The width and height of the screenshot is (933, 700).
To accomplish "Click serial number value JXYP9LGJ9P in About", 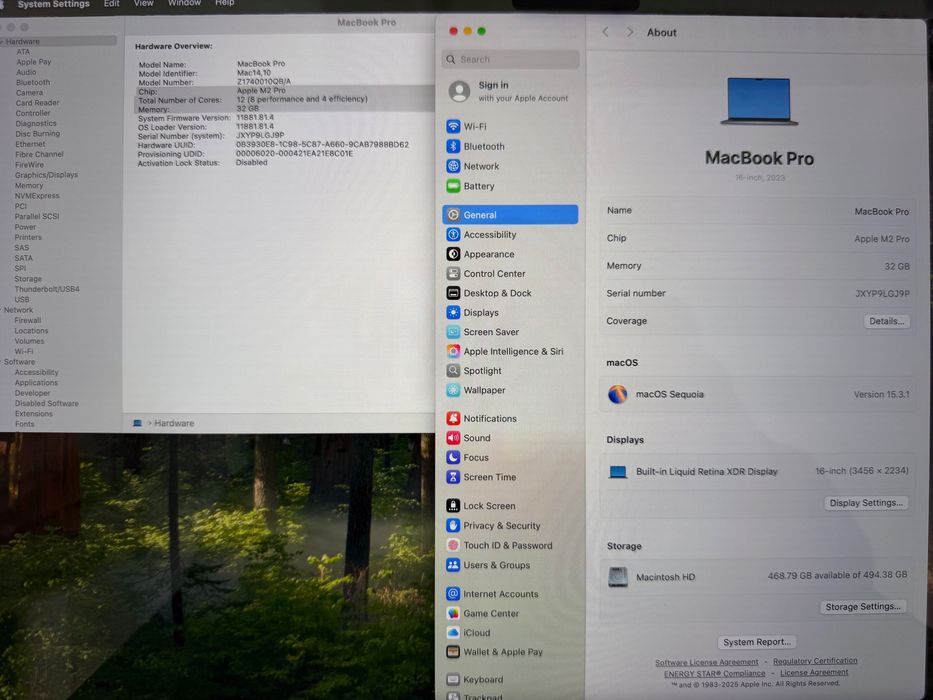I will point(882,293).
